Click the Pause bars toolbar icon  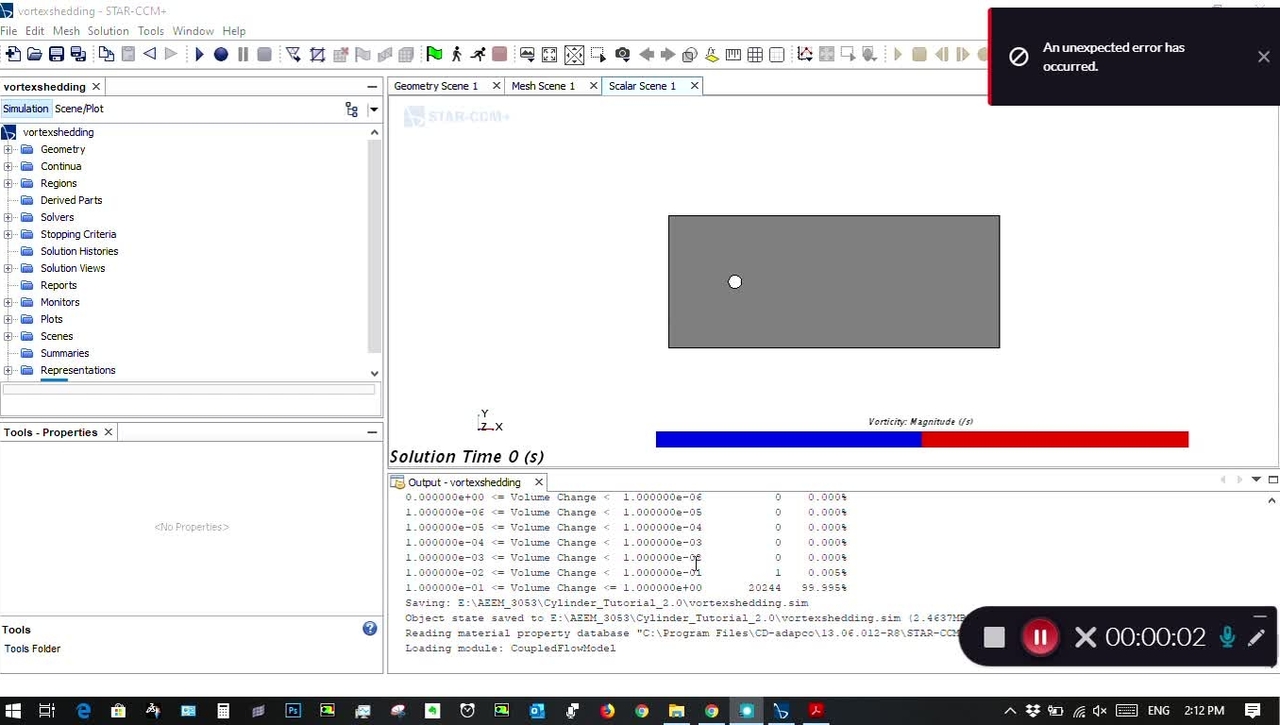tap(243, 54)
